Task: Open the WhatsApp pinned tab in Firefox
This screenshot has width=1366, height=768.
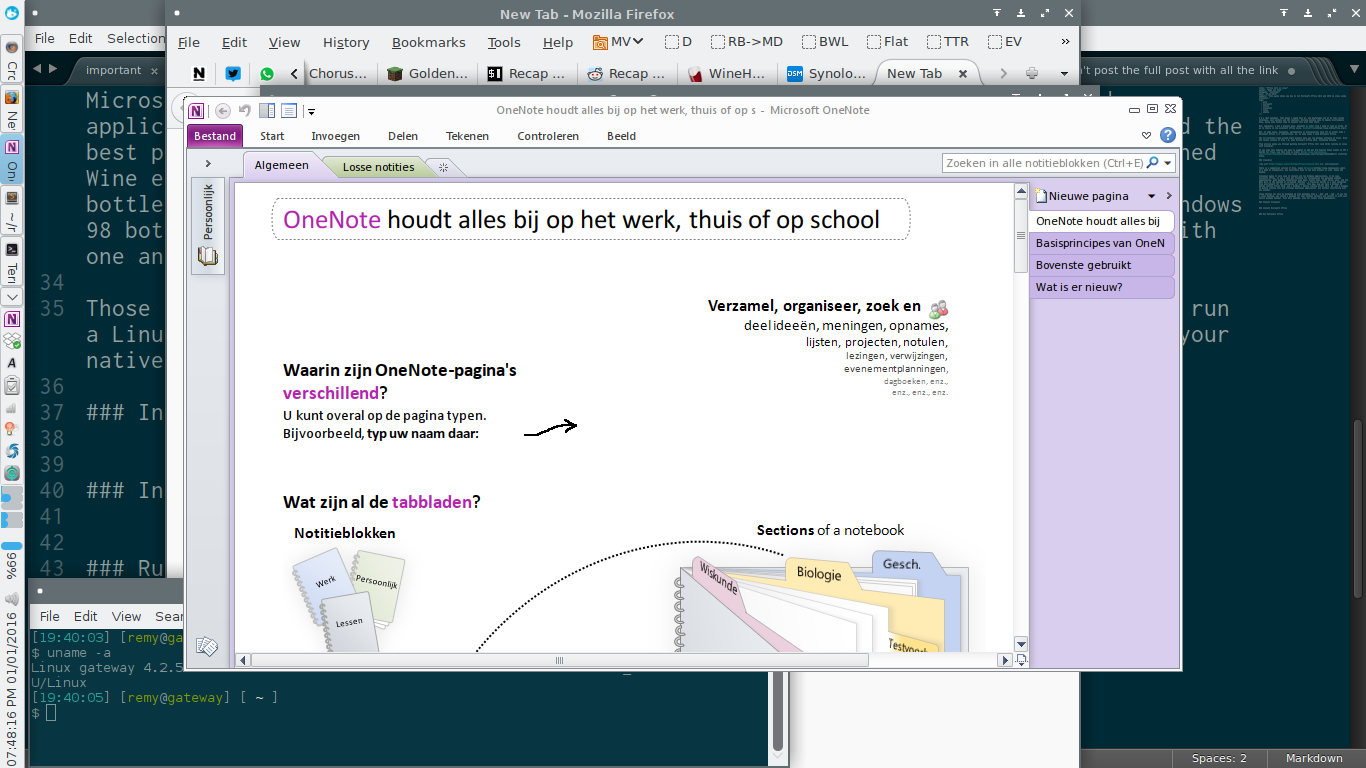Action: coord(267,73)
